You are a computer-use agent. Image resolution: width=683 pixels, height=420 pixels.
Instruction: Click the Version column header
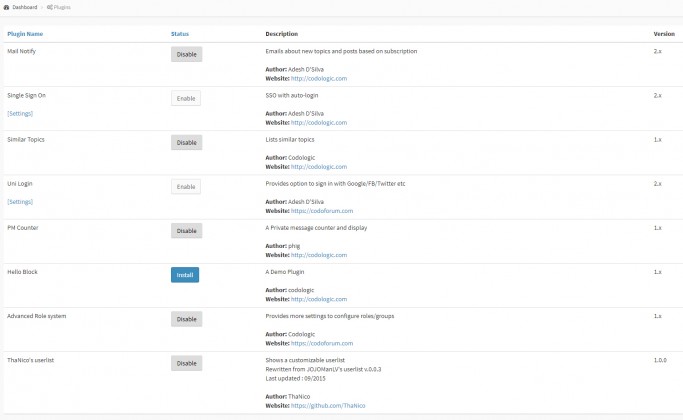pos(664,34)
